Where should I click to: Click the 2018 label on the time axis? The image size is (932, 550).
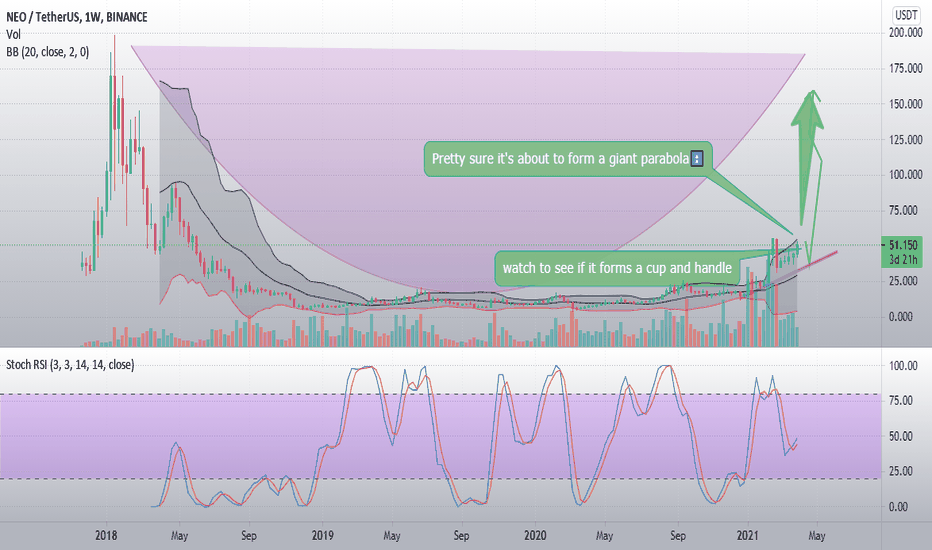click(106, 536)
